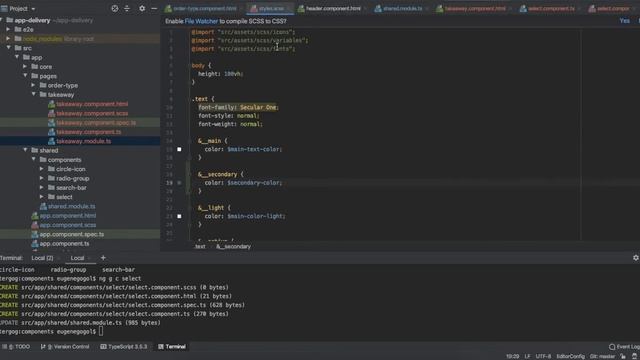640x360 pixels.
Task: Click &__secondary in editor breadcrumb
Action: (233, 247)
